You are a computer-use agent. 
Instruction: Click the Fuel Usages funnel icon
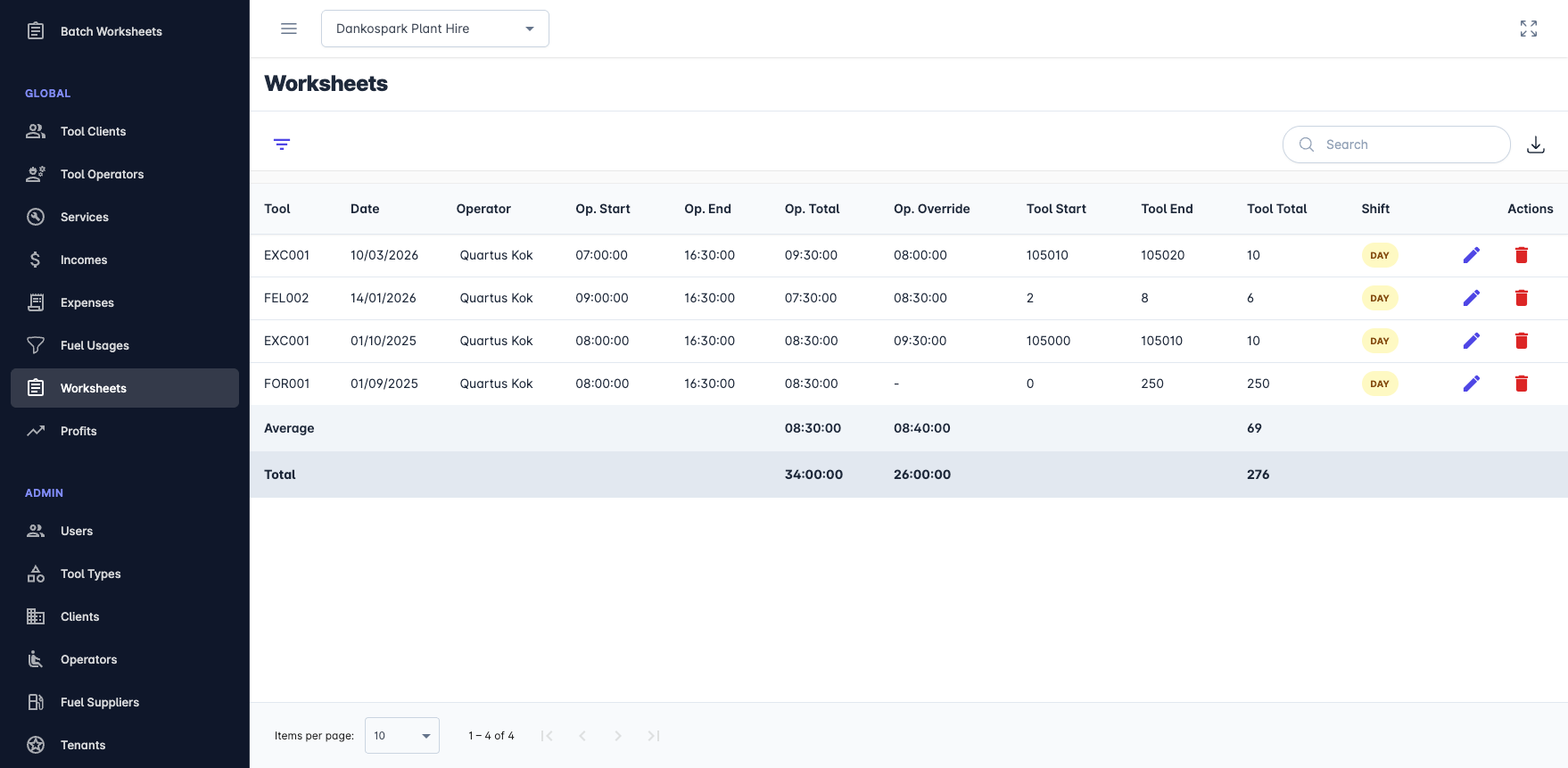[x=36, y=345]
